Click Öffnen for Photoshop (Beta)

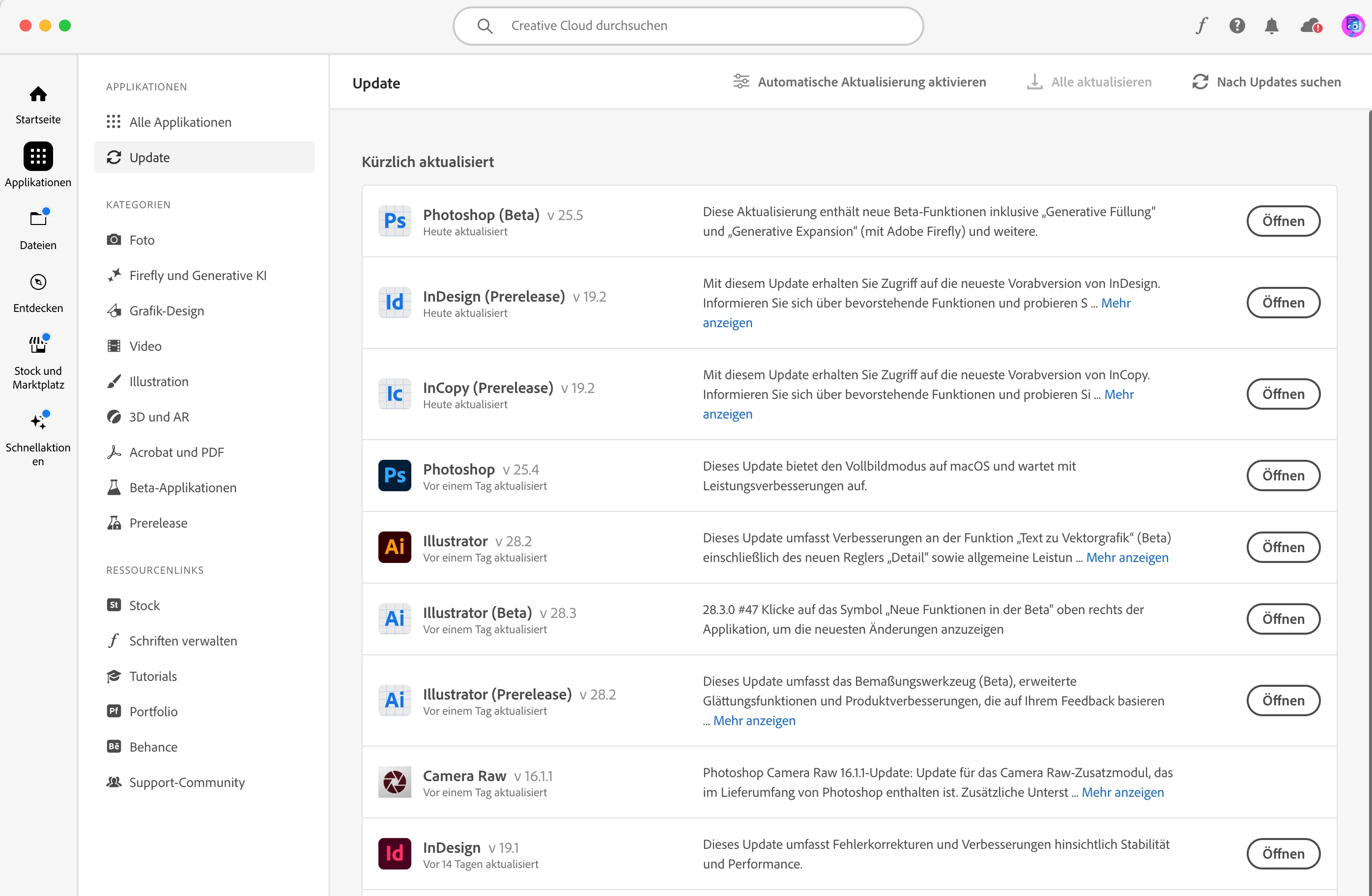[1283, 221]
